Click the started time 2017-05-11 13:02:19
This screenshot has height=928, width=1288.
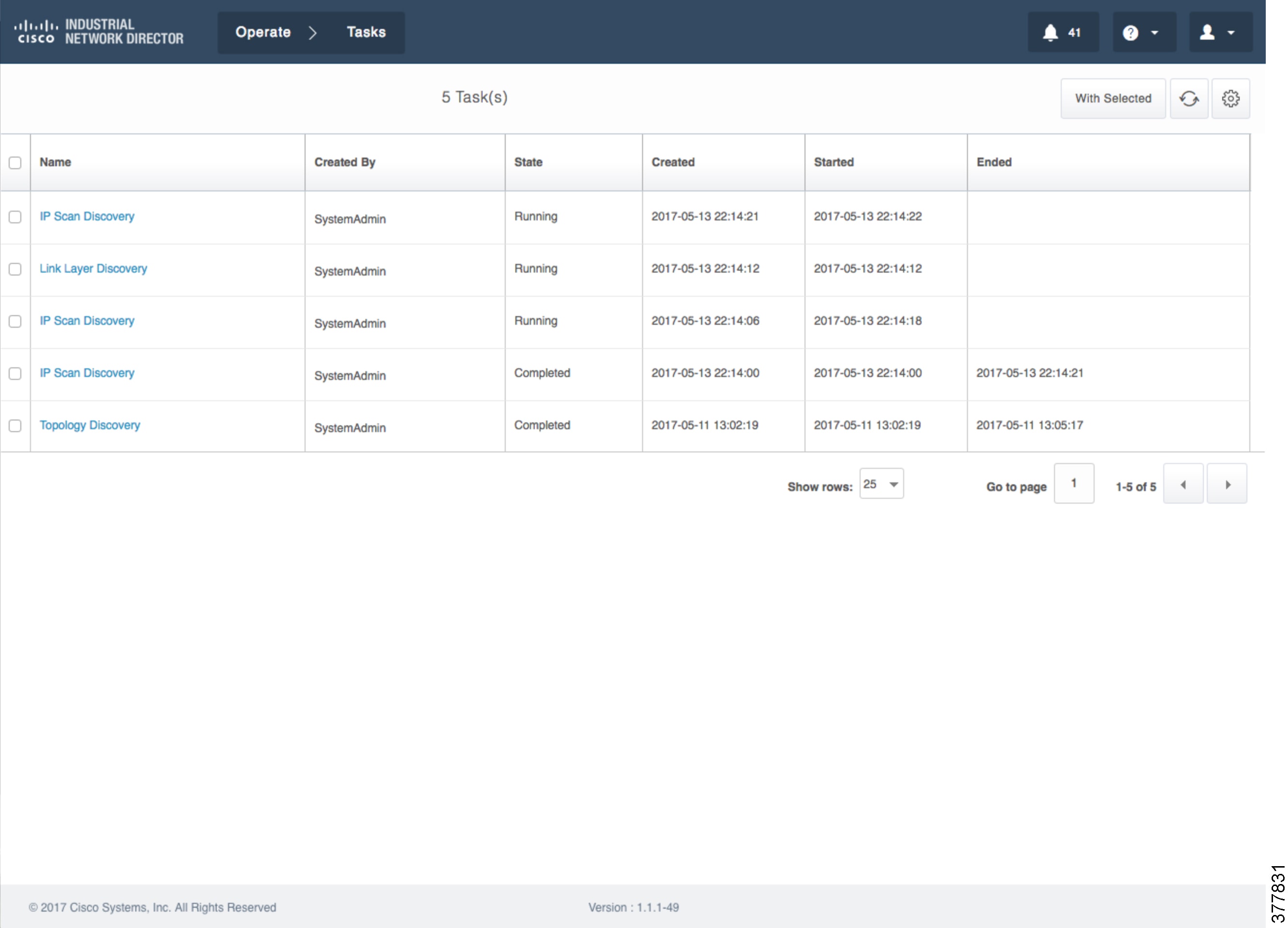867,425
